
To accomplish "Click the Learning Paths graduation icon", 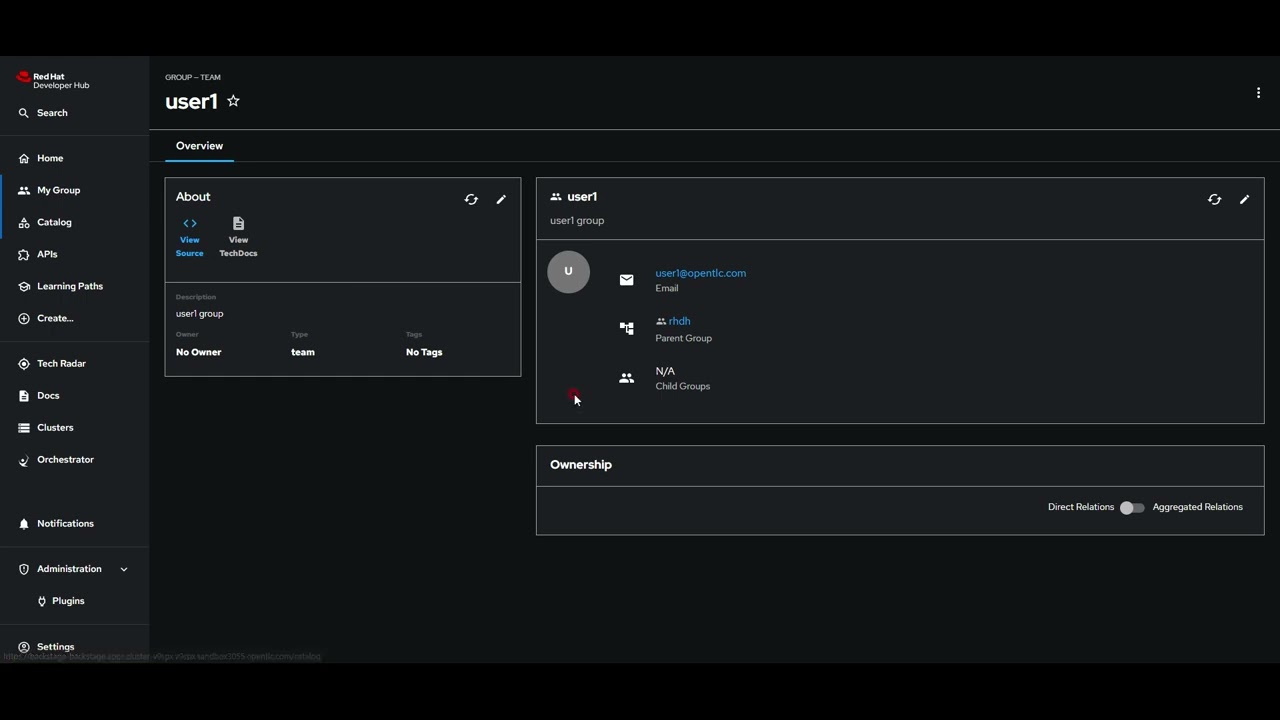I will pos(24,286).
